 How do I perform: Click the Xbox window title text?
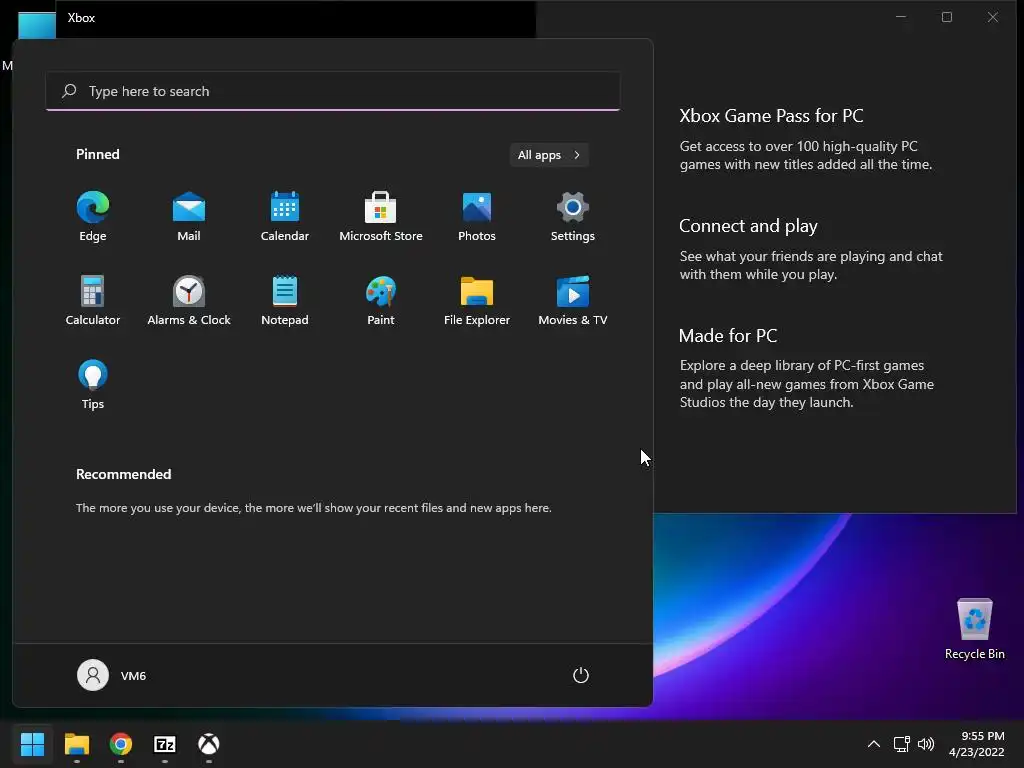pos(81,18)
